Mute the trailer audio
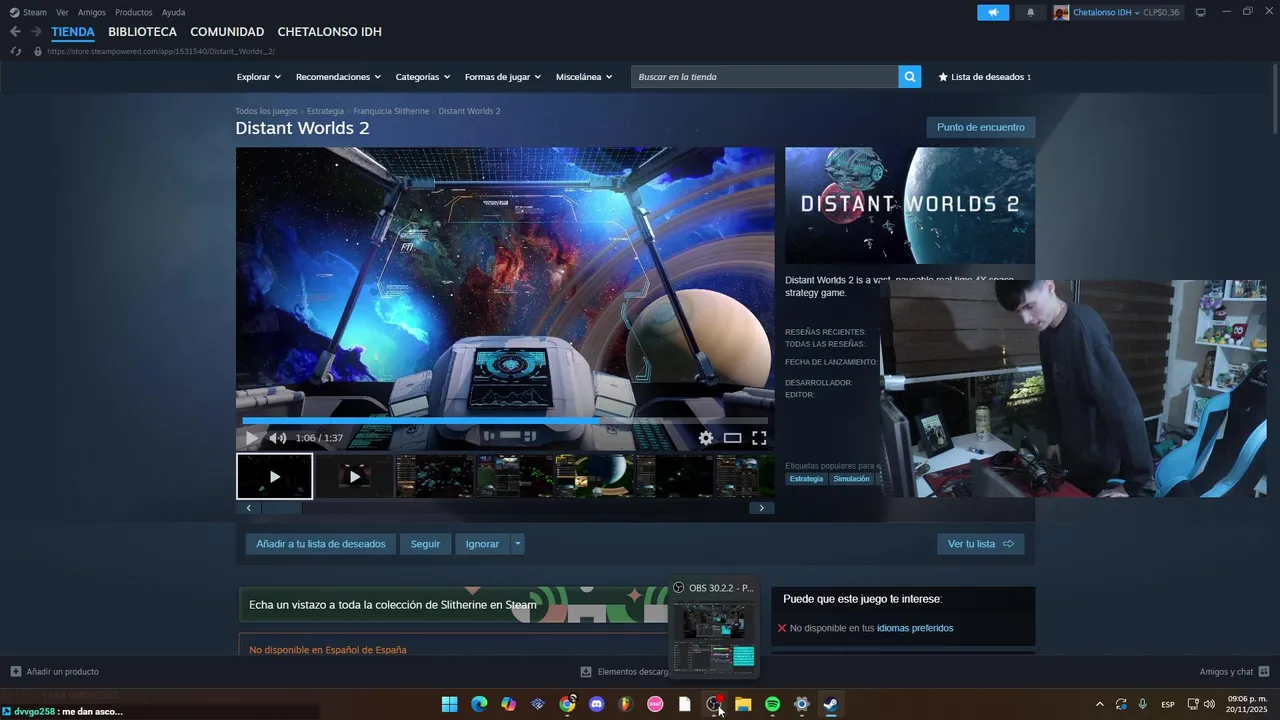The height and width of the screenshot is (720, 1280). point(278,438)
